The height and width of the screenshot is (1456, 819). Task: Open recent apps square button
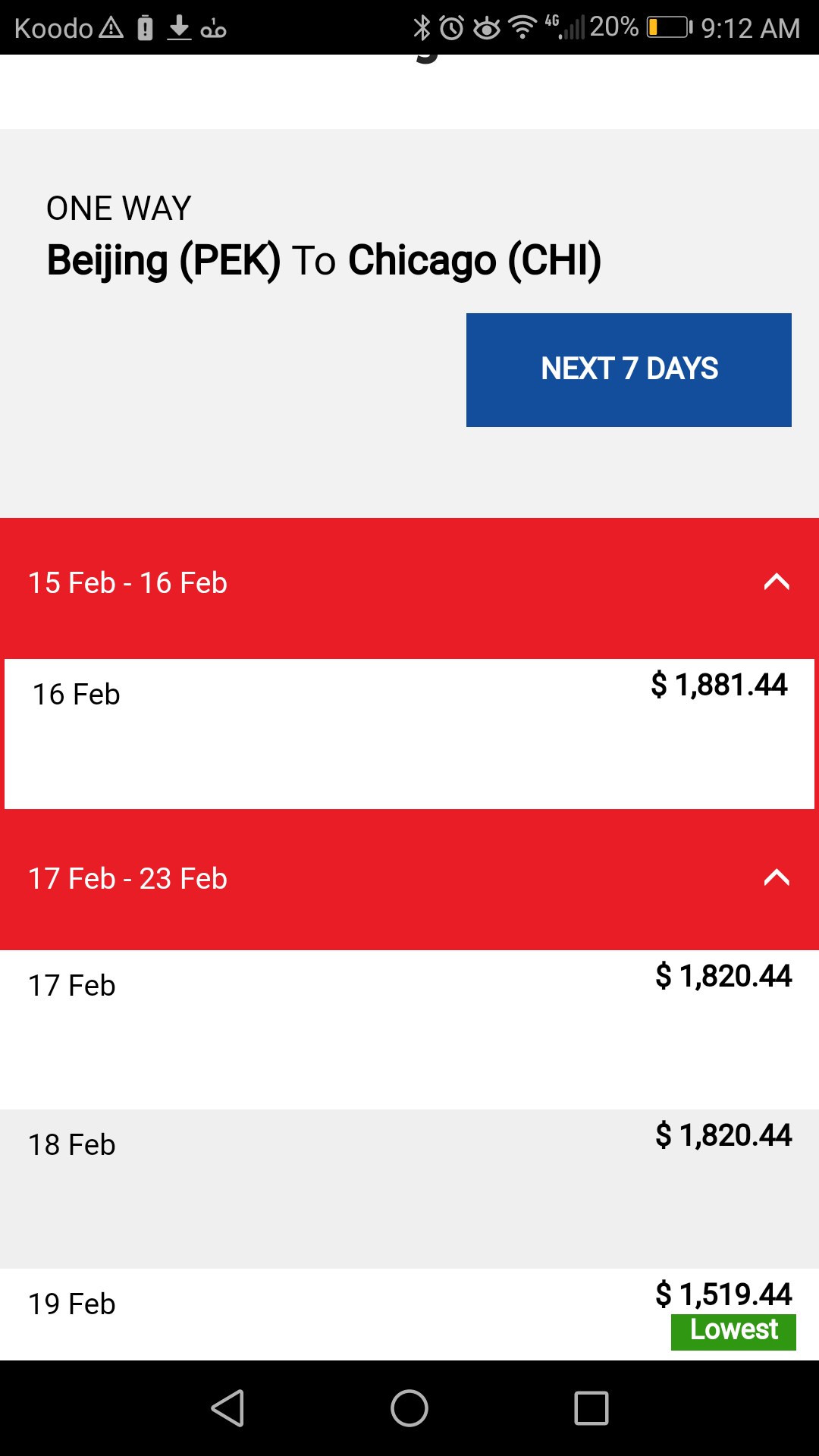point(591,1408)
